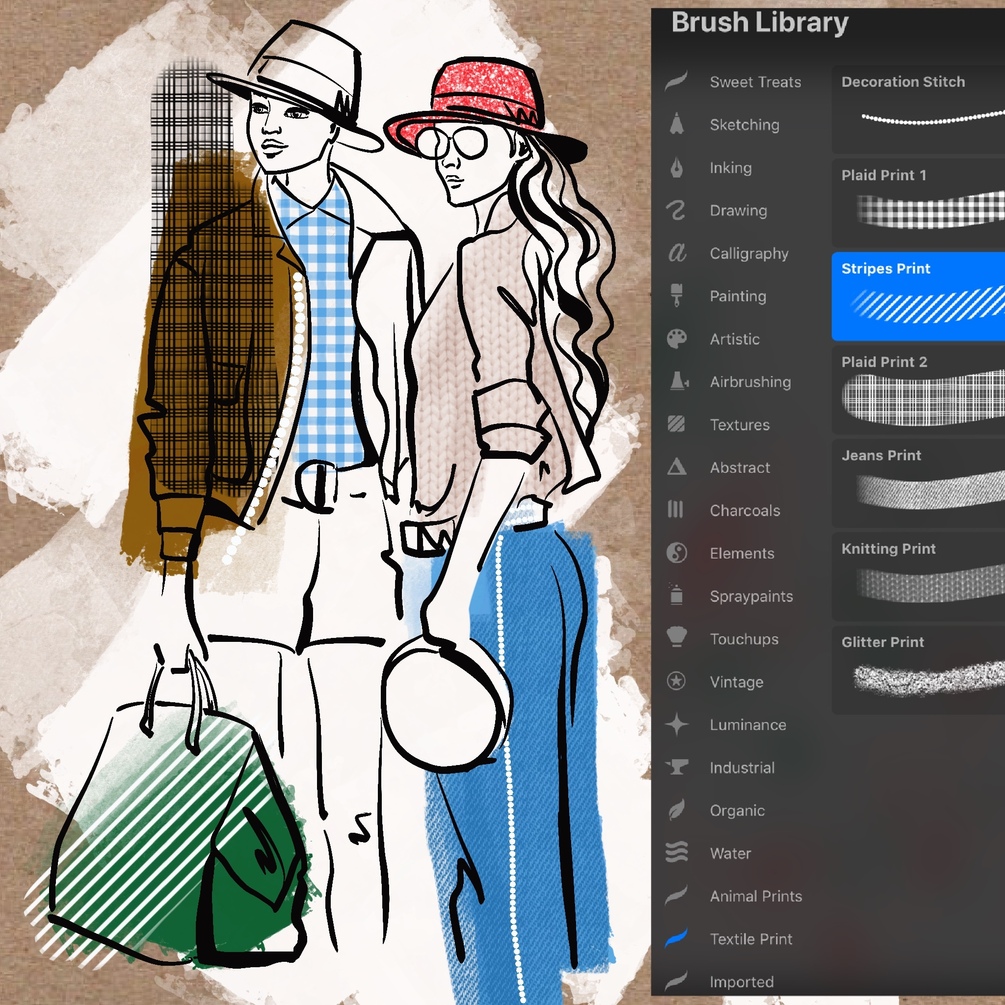Click the Artistic palette icon
Viewport: 1005px width, 1005px height.
coord(676,338)
